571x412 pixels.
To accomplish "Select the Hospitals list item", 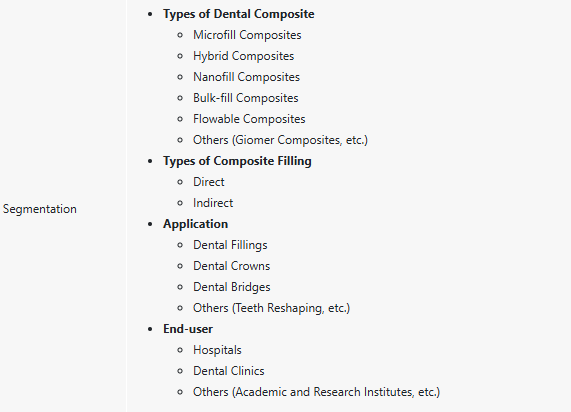I will coord(217,350).
